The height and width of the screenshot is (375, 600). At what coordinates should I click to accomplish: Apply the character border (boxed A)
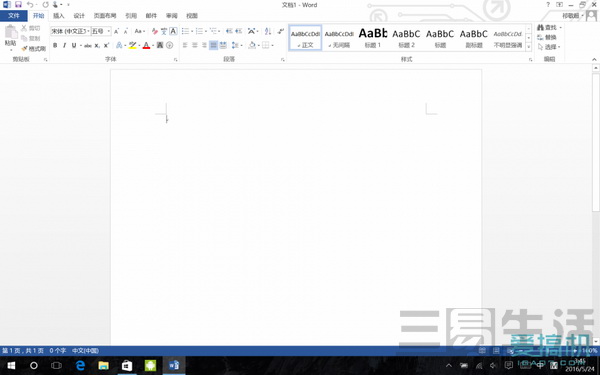point(173,31)
